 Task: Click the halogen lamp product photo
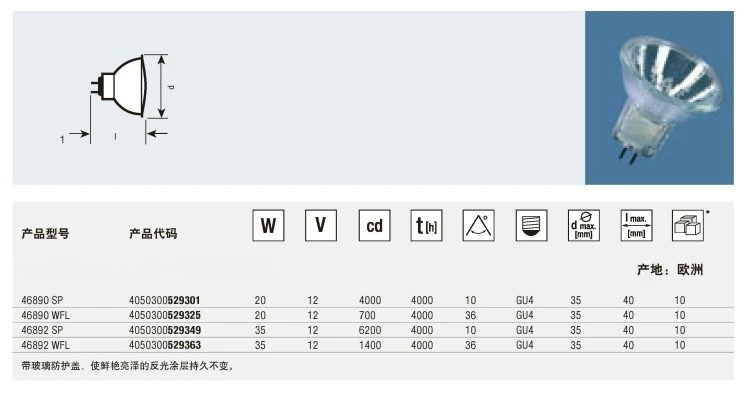(x=659, y=98)
